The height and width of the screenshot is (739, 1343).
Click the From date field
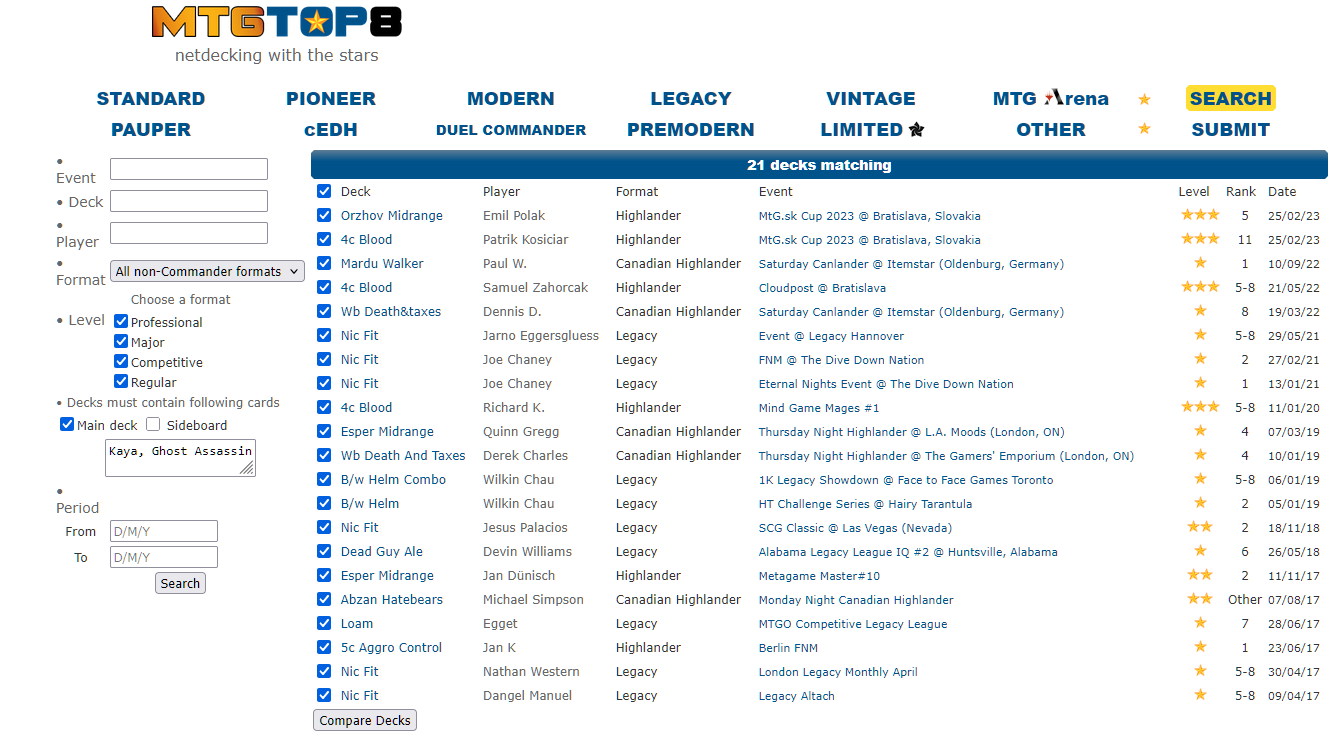164,531
